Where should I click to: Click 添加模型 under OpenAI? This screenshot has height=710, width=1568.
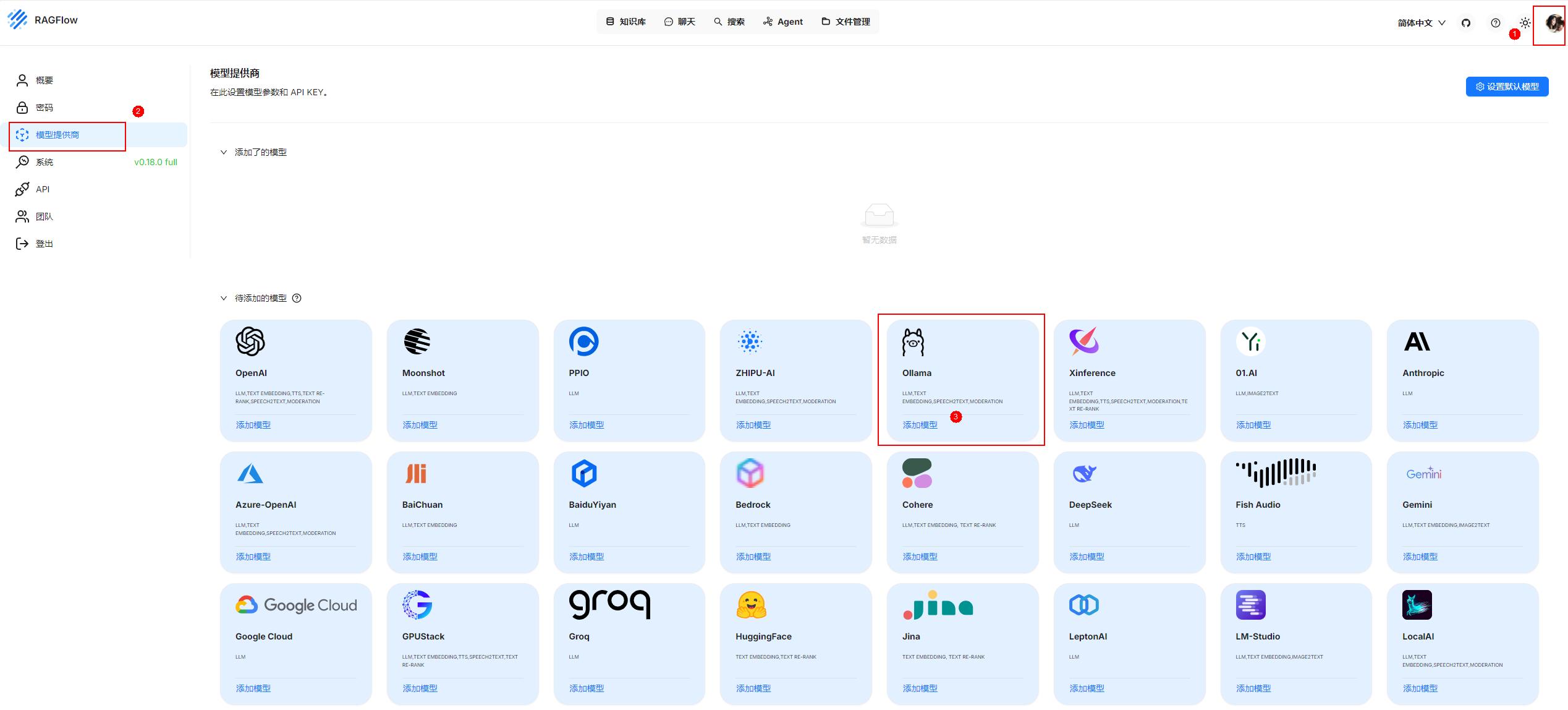pos(253,425)
